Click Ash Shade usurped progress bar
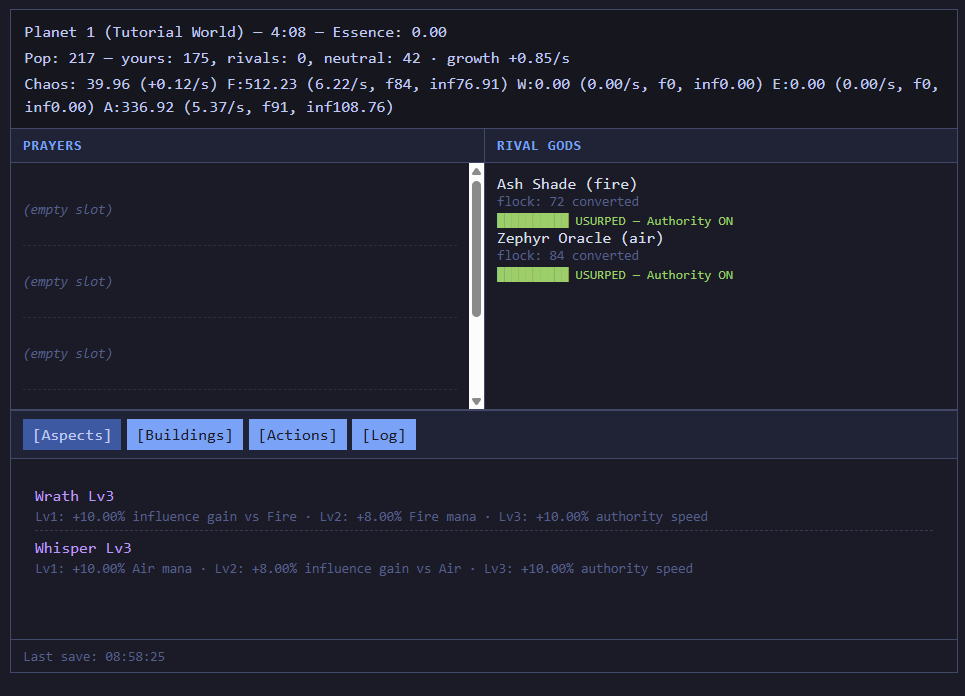The image size is (965, 696). tap(533, 221)
